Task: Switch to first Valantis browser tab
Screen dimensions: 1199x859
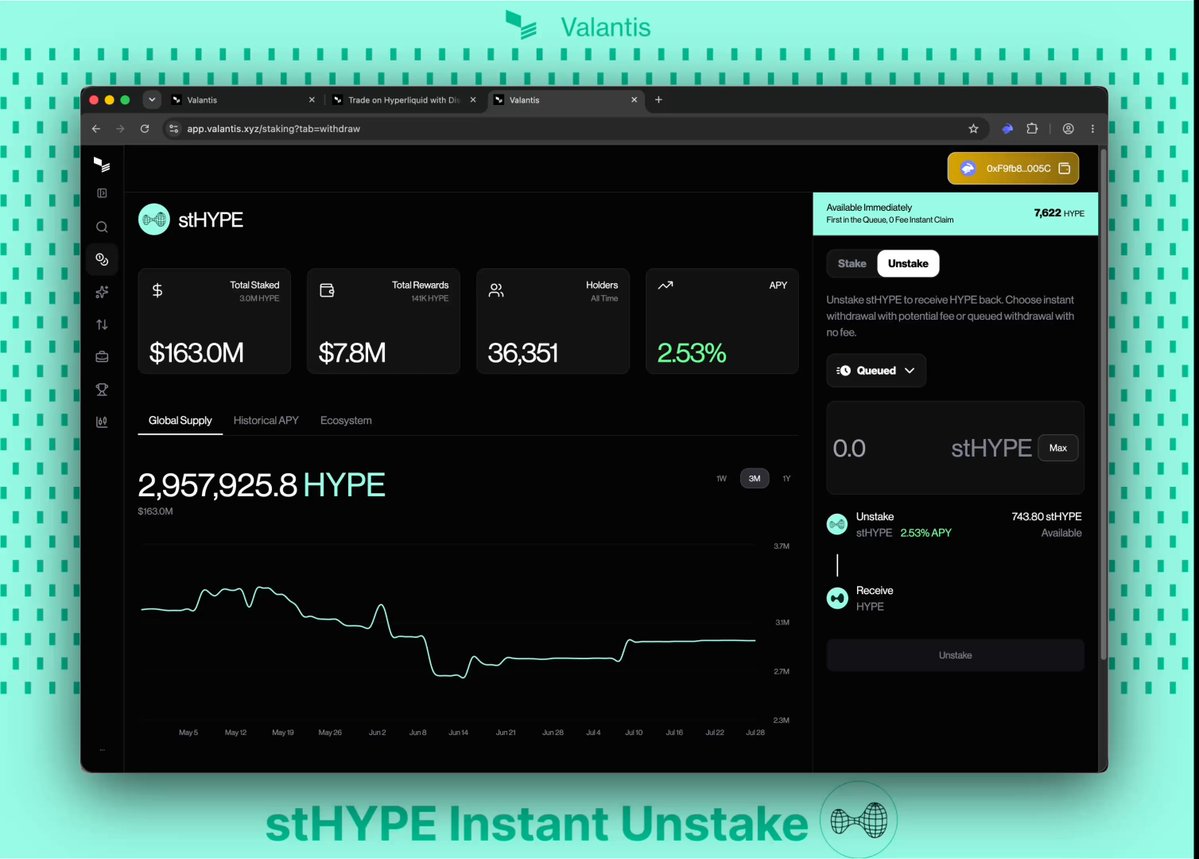Action: [x=243, y=99]
